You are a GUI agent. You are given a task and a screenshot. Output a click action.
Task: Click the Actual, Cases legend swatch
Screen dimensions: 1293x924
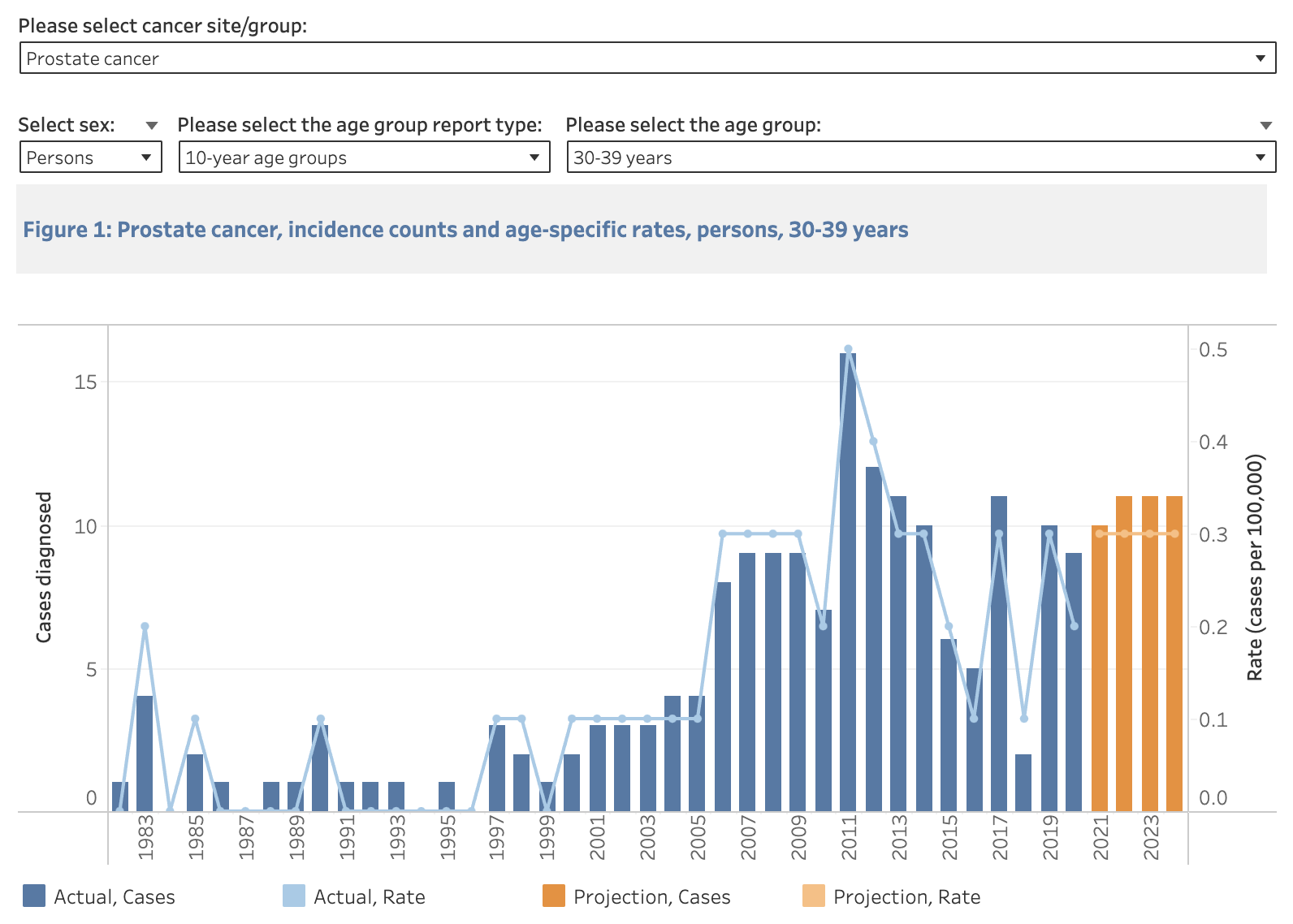(x=34, y=896)
